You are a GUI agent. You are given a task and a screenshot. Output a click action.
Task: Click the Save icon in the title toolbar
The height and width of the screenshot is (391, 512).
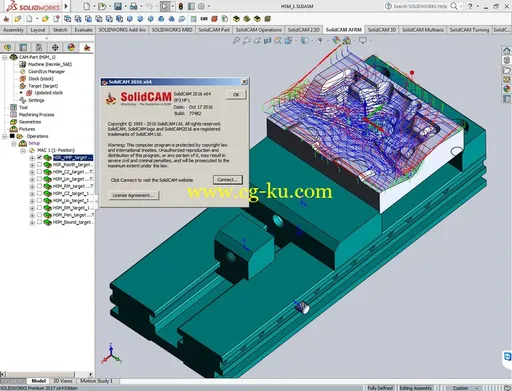pyautogui.click(x=118, y=6)
